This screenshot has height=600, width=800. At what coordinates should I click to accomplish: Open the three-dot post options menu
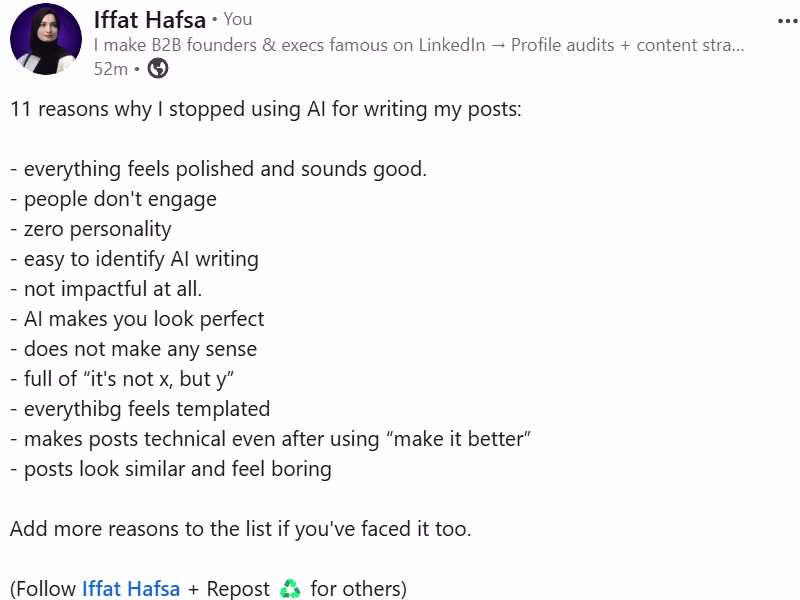[x=788, y=21]
